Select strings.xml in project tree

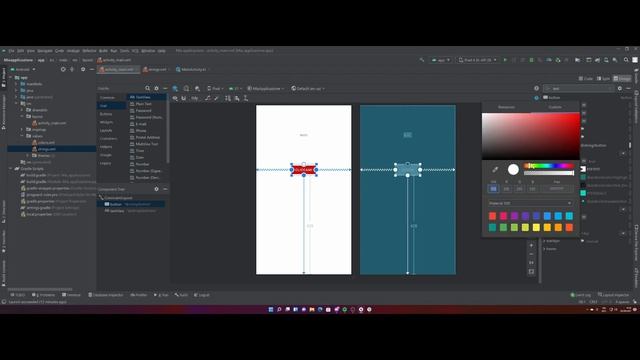[47, 149]
